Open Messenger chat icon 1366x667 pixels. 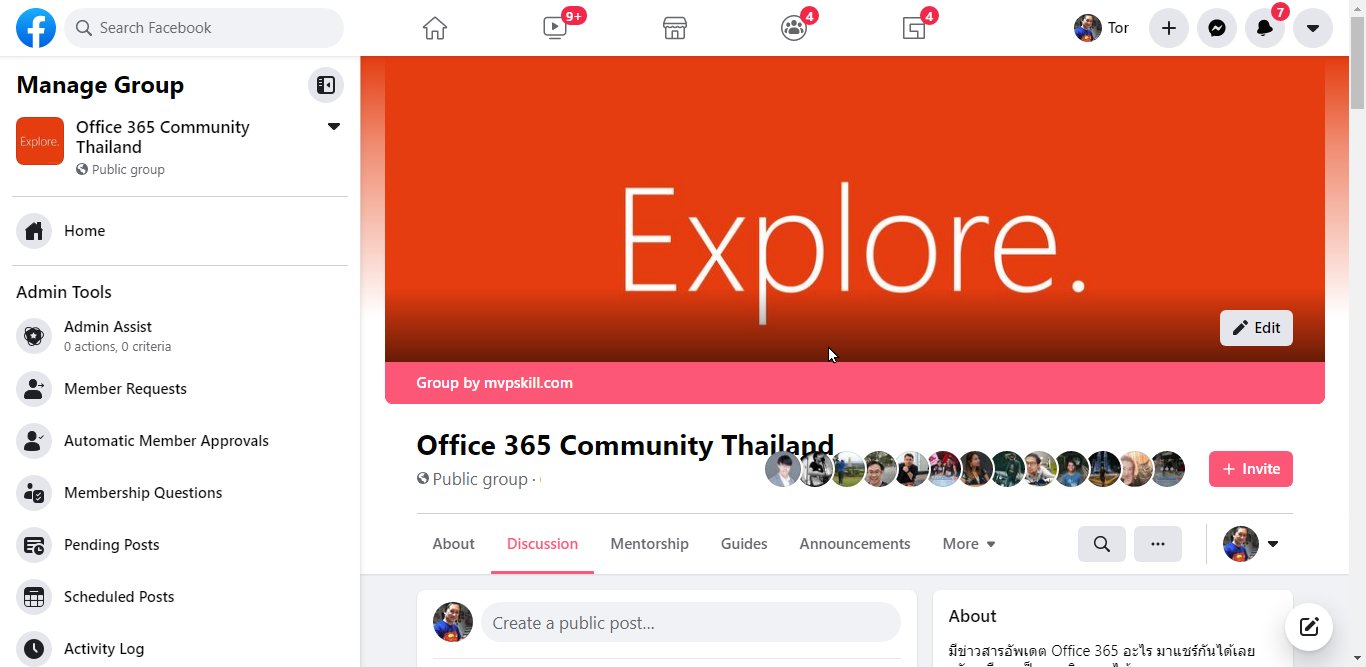coord(1217,28)
